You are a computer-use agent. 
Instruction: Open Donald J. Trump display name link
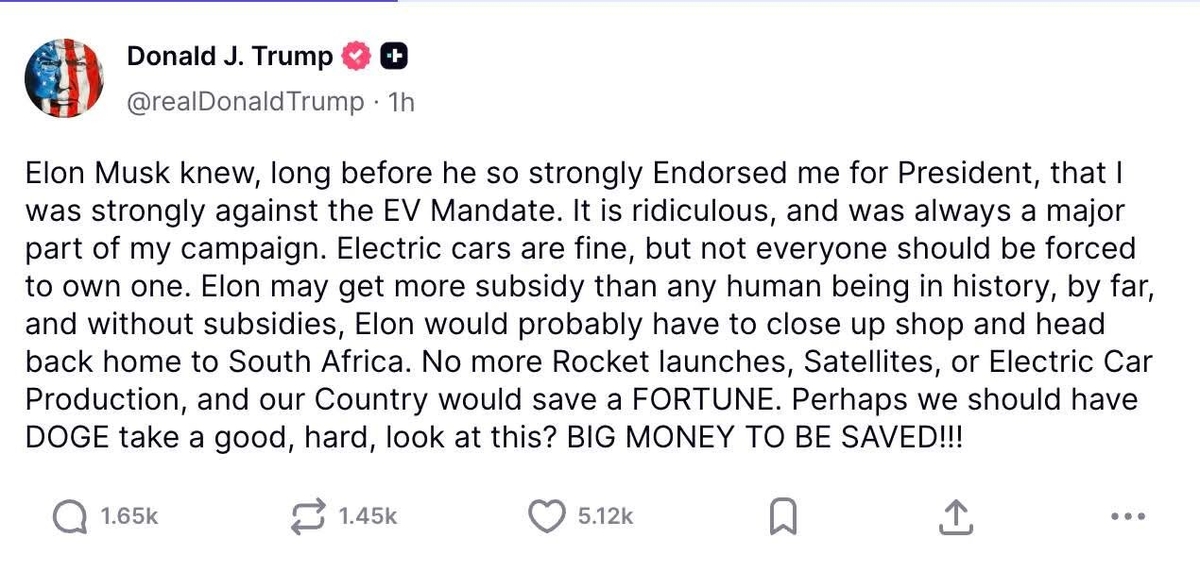(230, 58)
